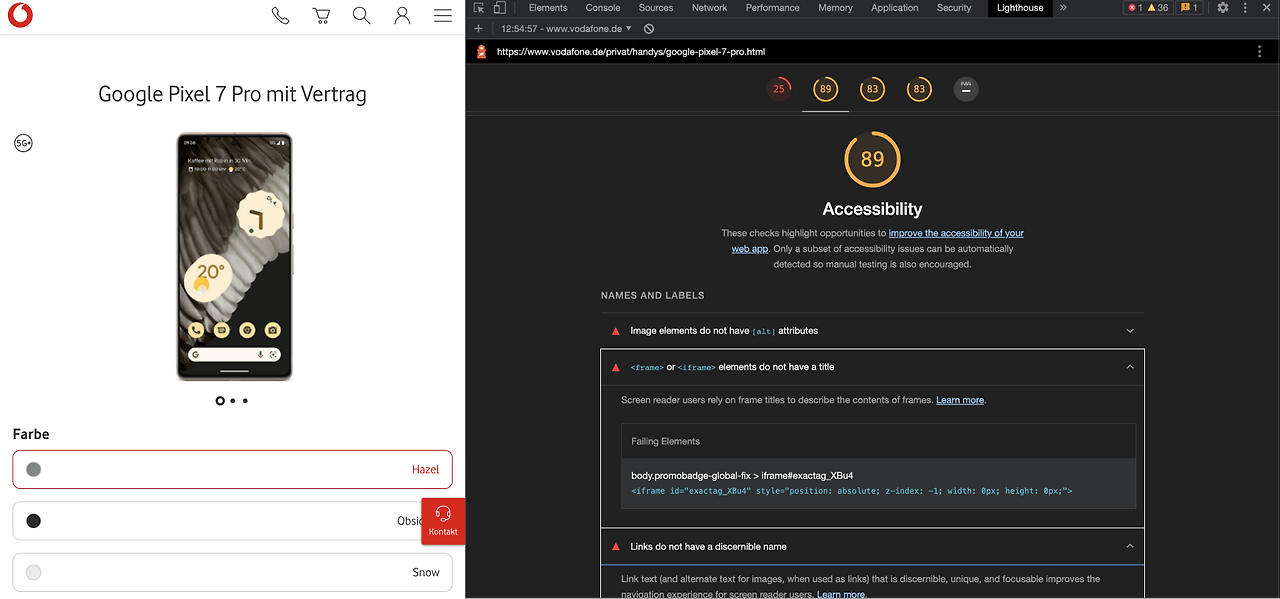Screen dimensions: 1280x599
Task: Toggle the device toolbar emulation mode
Action: pyautogui.click(x=499, y=7)
